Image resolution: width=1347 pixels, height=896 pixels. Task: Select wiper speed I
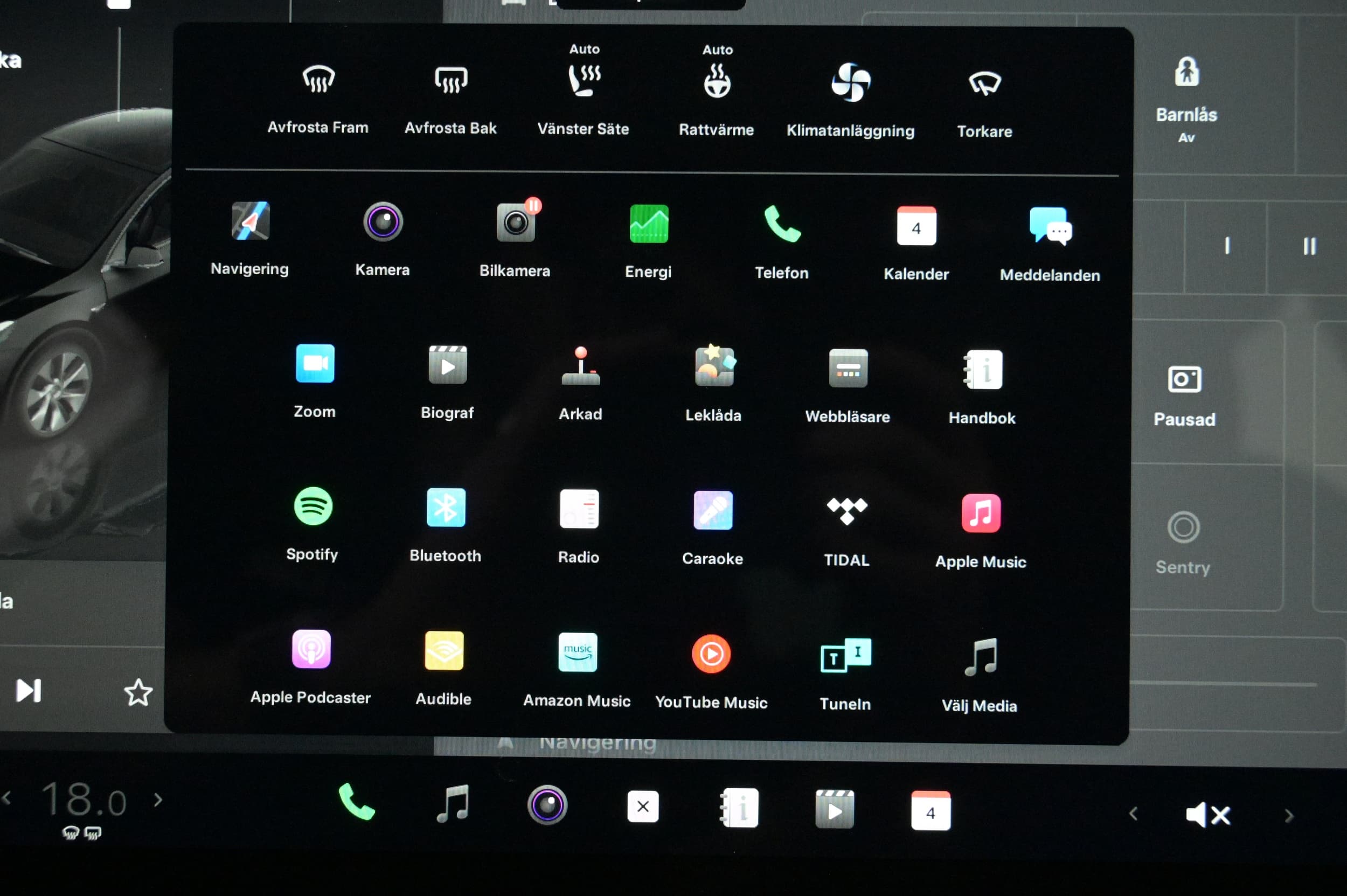coord(1226,246)
